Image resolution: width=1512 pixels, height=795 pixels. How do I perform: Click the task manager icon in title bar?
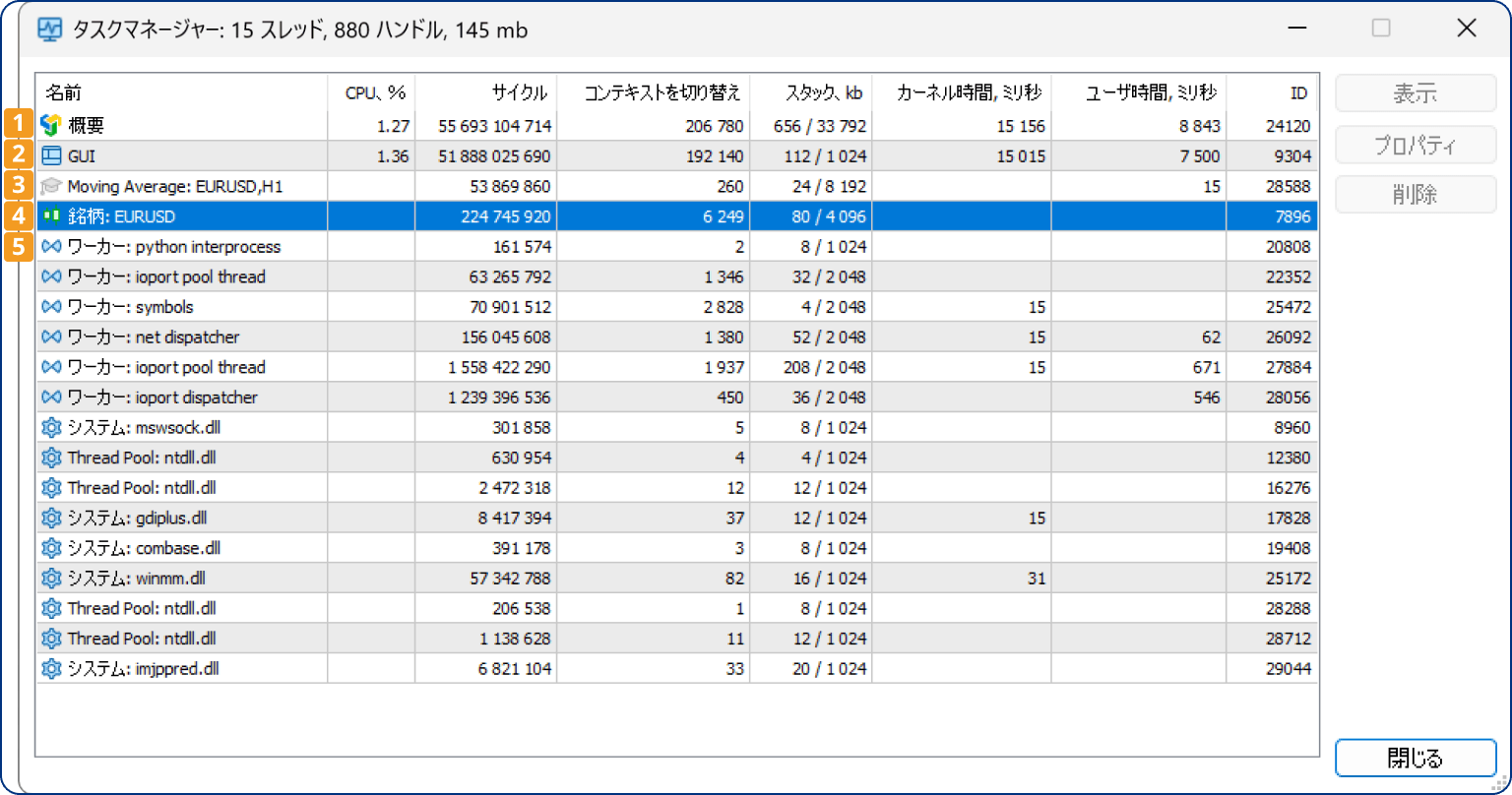(49, 30)
